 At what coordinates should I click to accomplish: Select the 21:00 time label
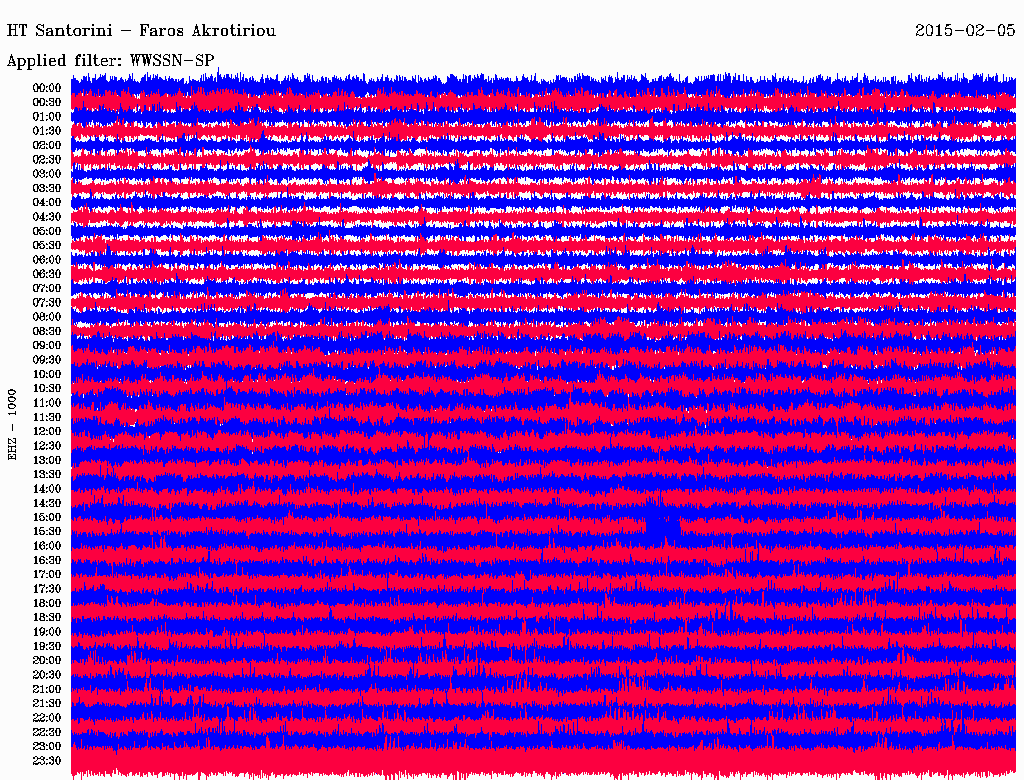pyautogui.click(x=46, y=689)
